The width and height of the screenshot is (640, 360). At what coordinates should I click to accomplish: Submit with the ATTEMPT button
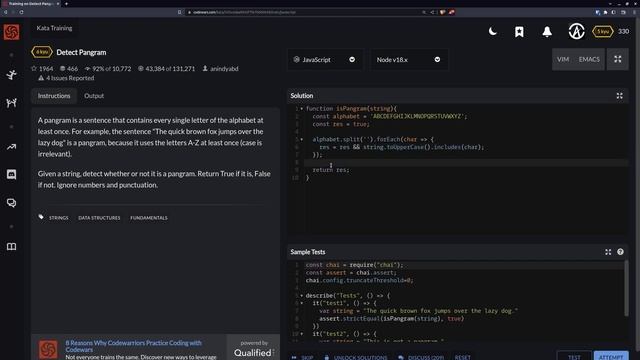[611, 356]
